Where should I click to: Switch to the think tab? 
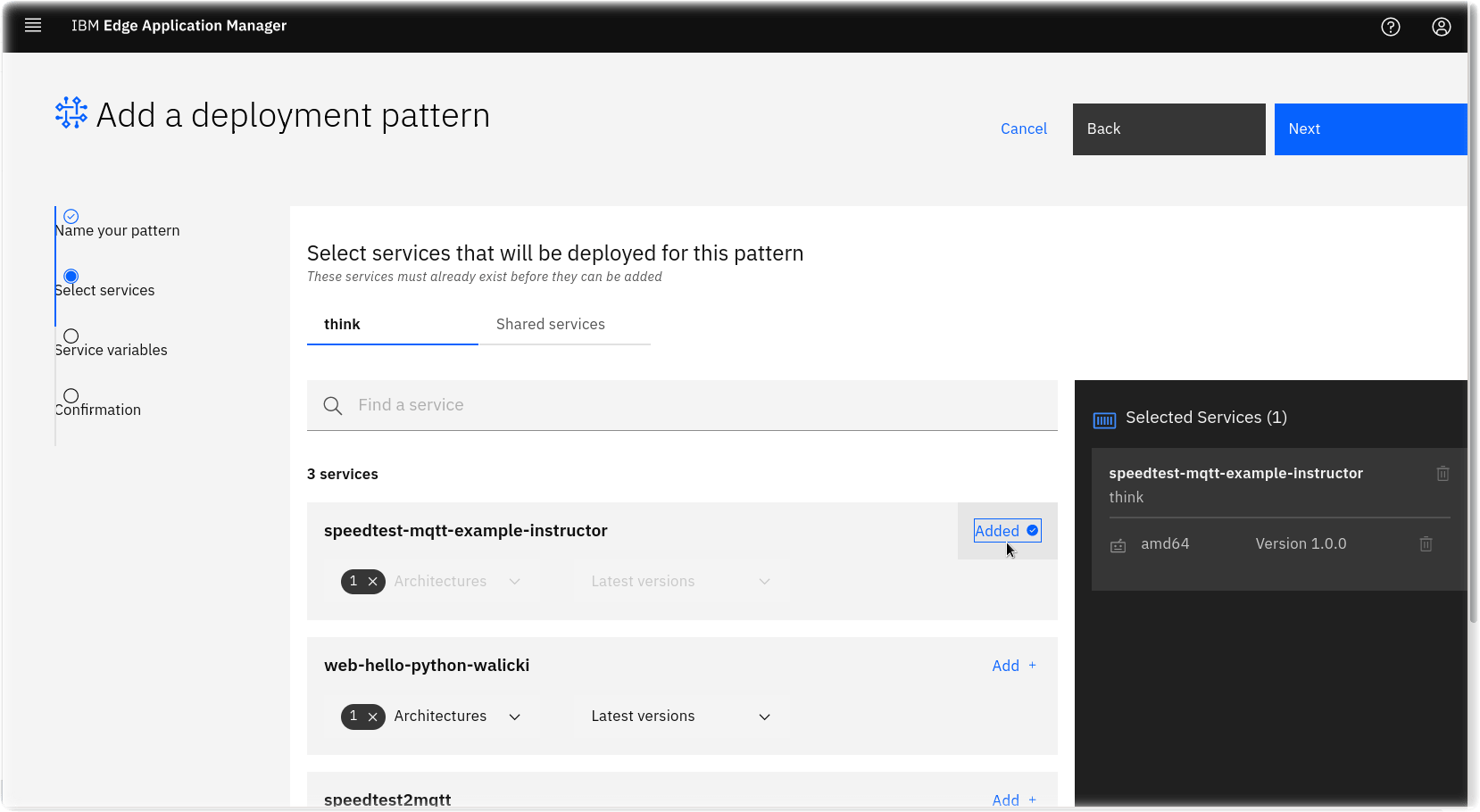(393, 325)
